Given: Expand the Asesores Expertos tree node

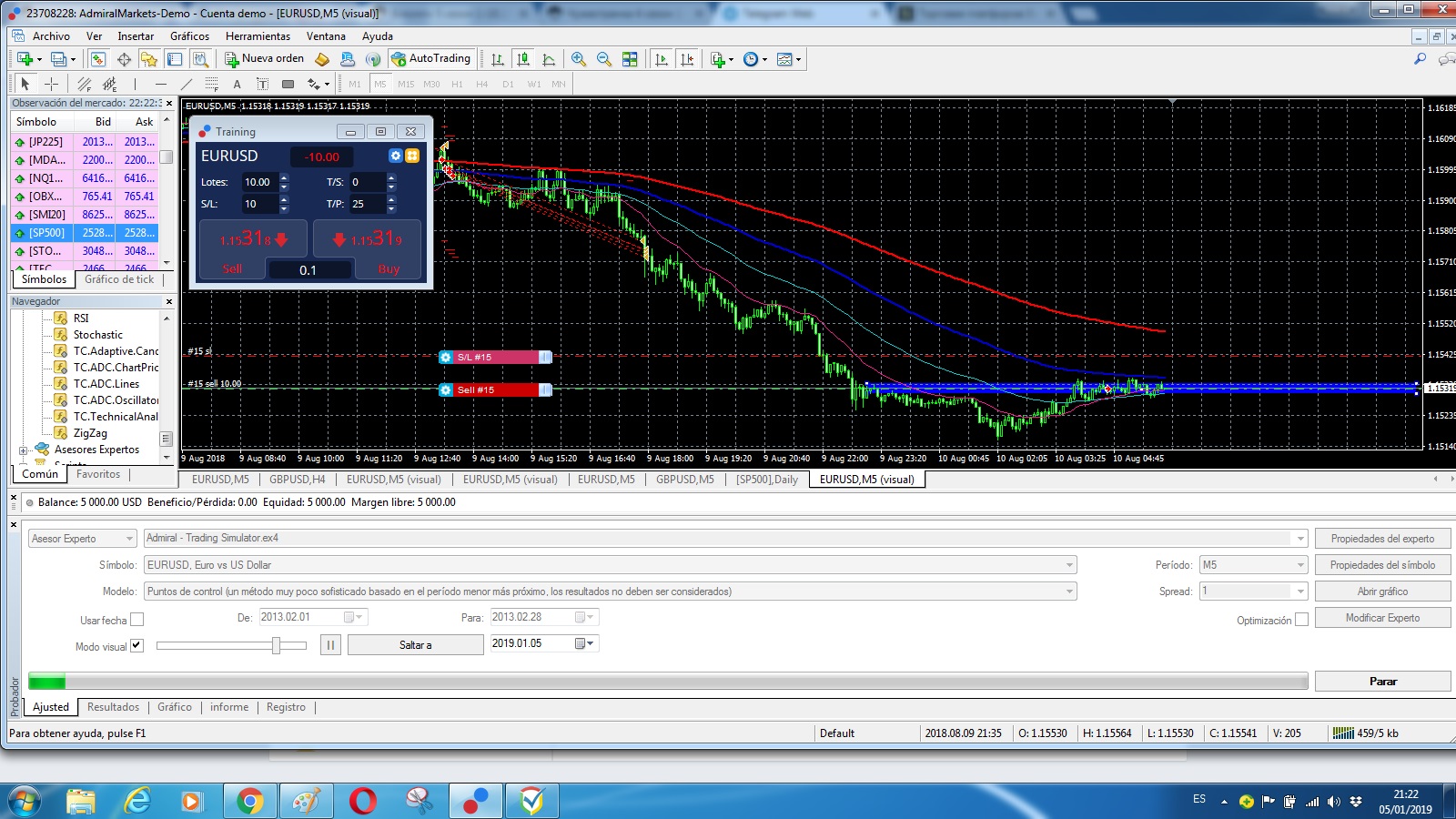Looking at the screenshot, I should 23,450.
